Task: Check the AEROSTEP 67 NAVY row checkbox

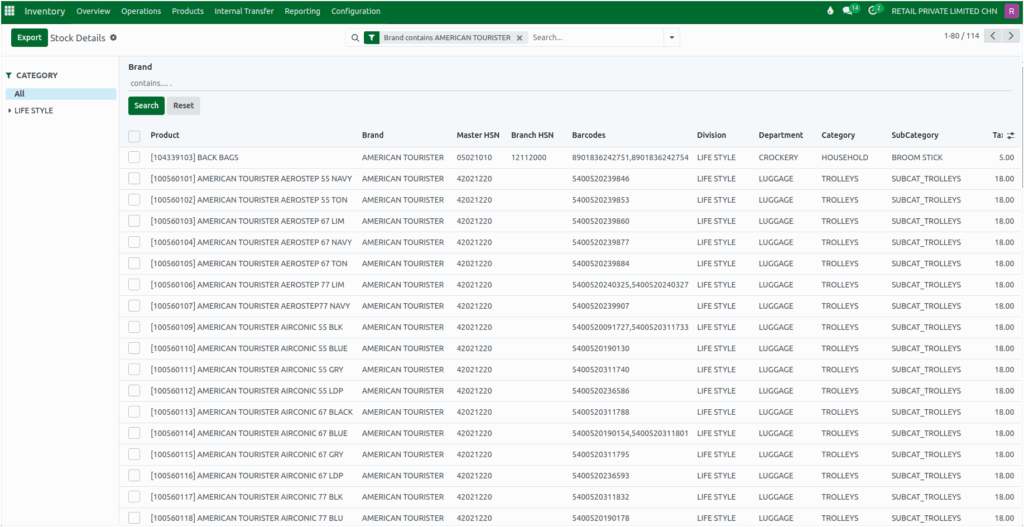Action: [134, 242]
